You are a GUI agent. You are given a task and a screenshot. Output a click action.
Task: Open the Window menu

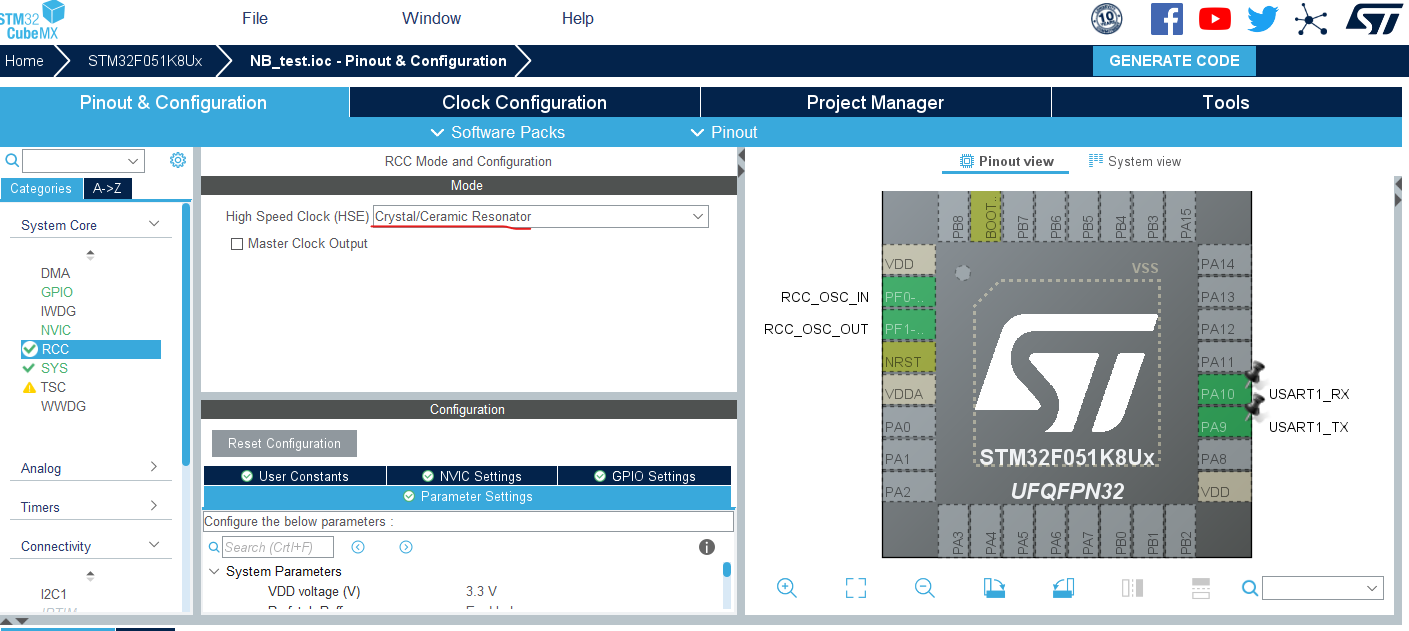[431, 18]
